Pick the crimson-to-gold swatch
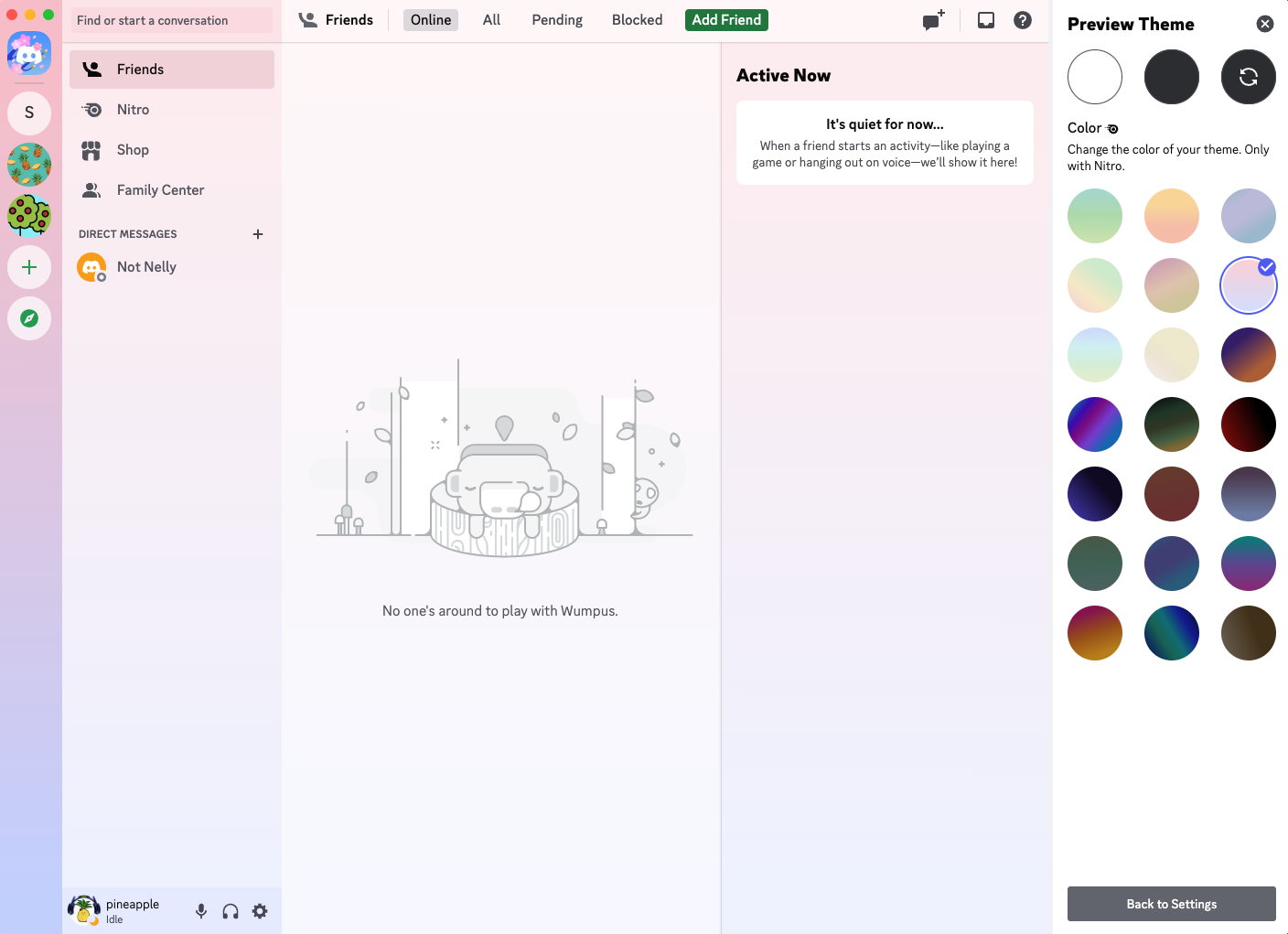1288x934 pixels. click(x=1095, y=633)
